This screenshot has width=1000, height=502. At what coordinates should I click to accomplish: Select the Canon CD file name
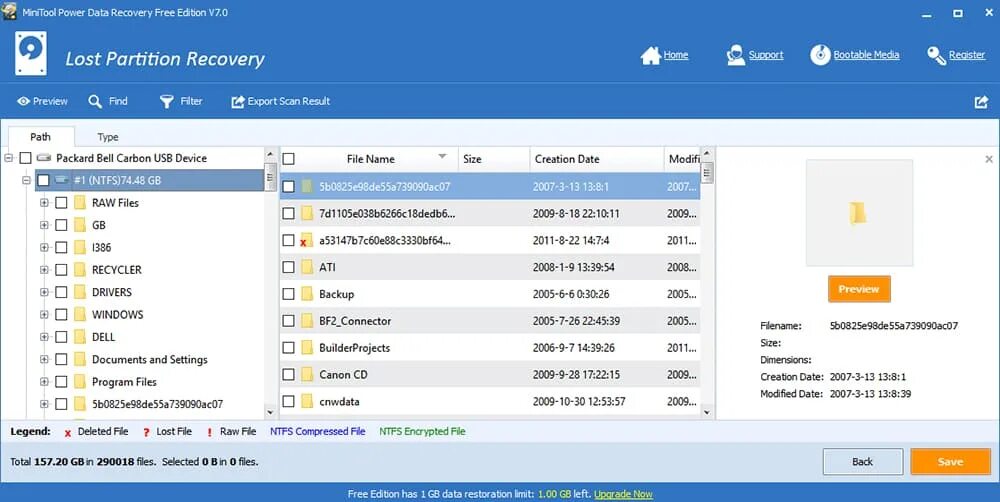343,374
